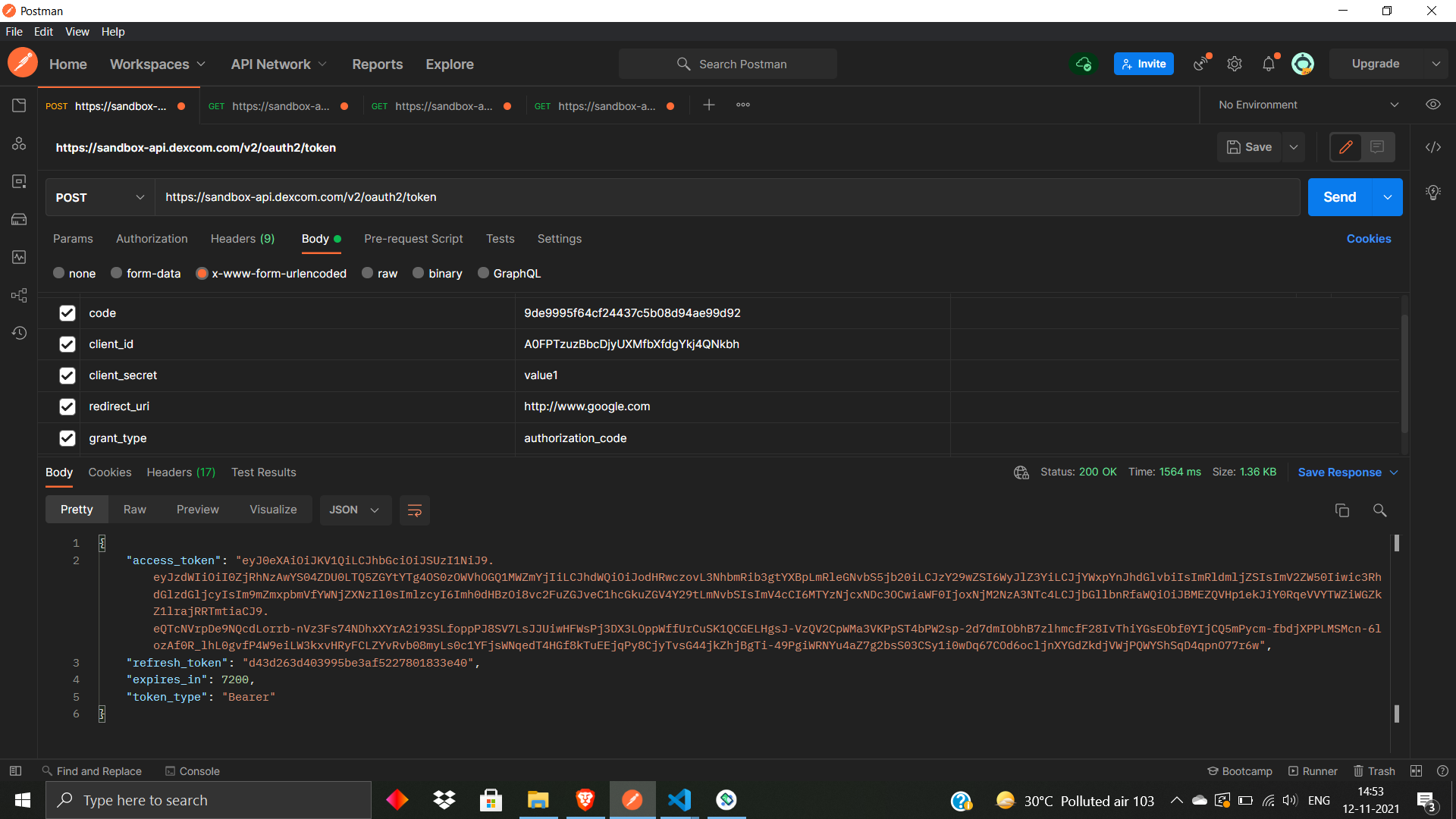Open help icon in status bar

coord(1442,771)
